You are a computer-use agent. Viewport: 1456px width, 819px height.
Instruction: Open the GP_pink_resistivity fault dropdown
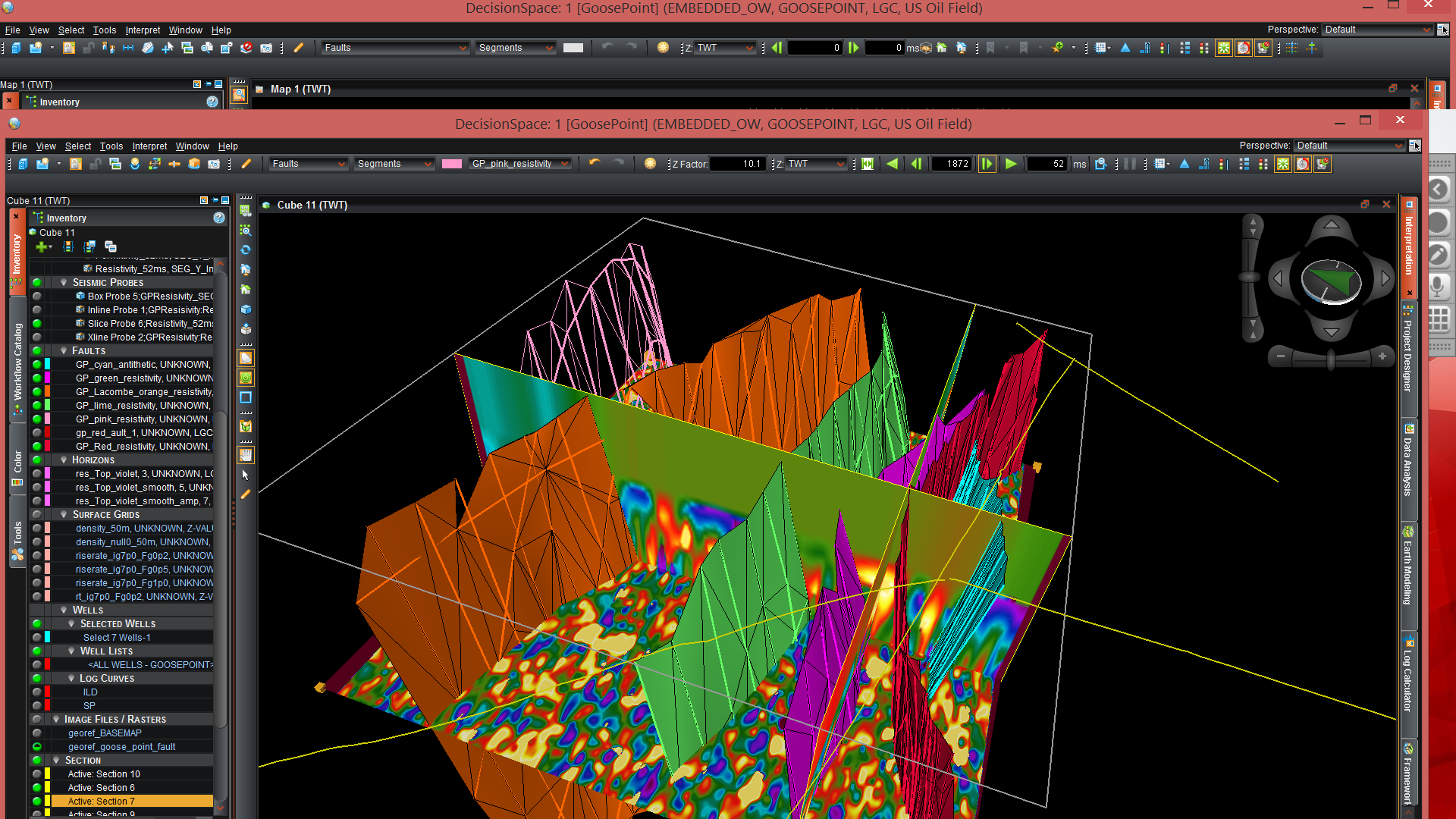tap(519, 164)
